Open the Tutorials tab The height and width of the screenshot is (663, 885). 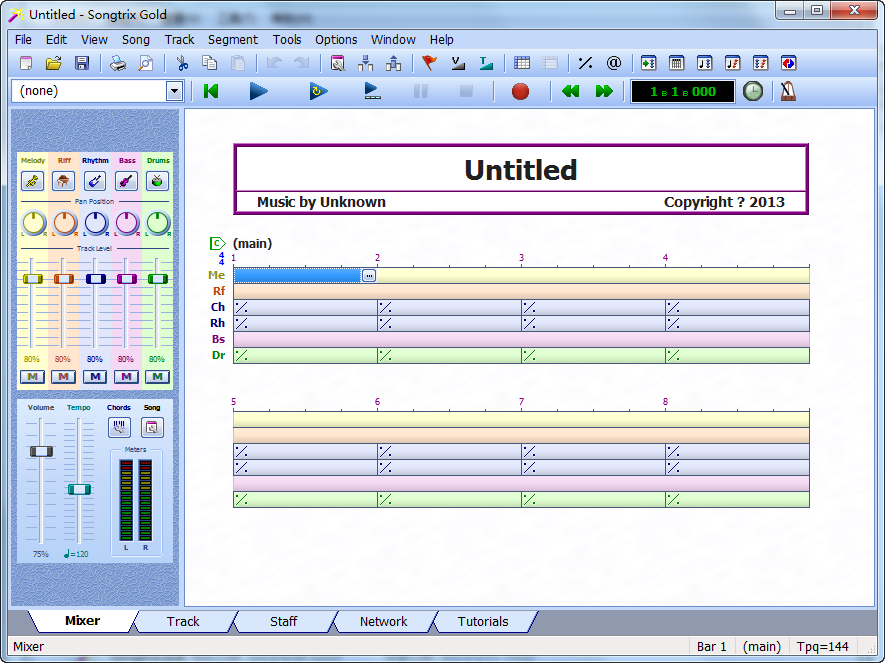coord(483,621)
